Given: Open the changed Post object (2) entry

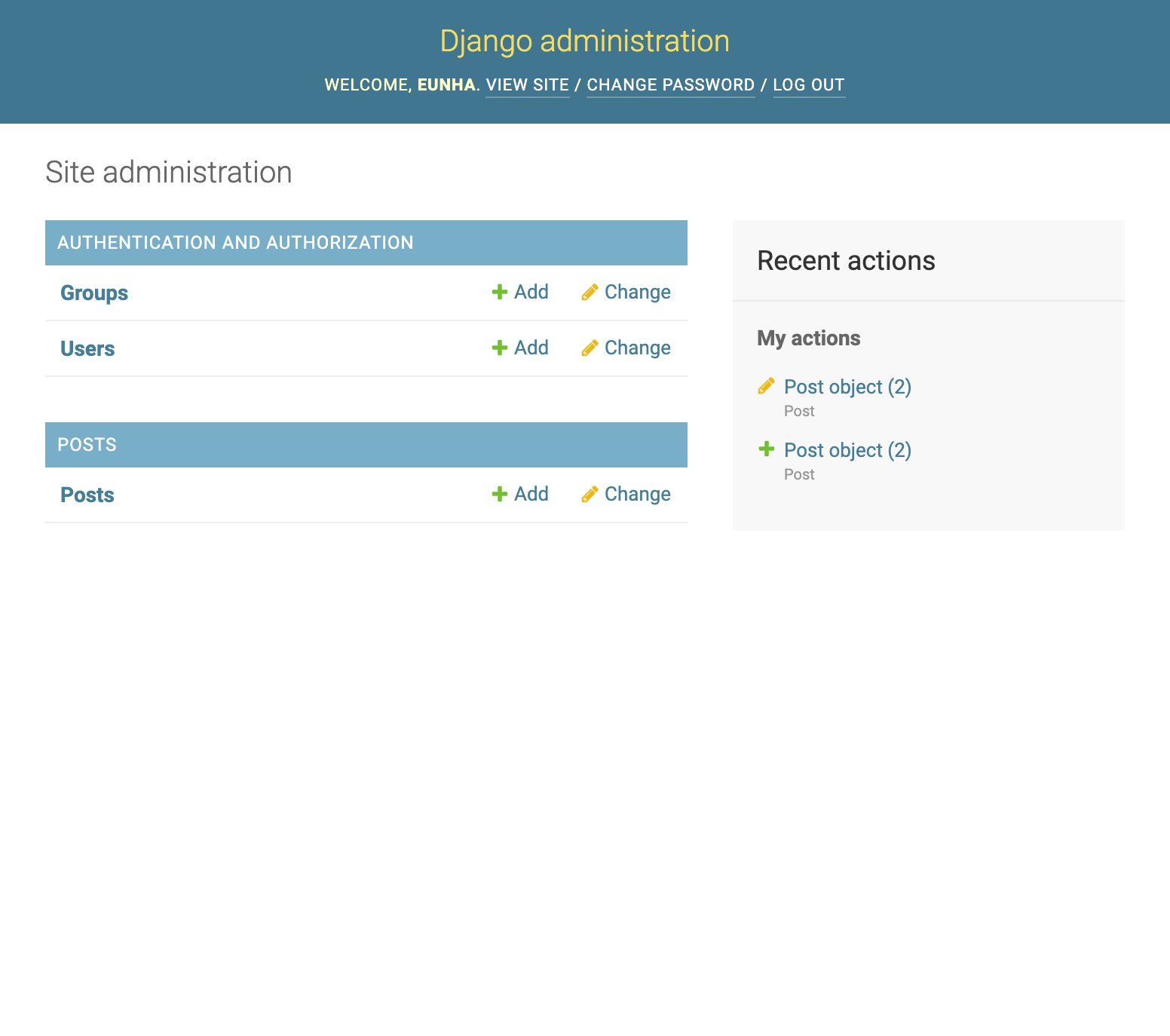Looking at the screenshot, I should tap(847, 387).
